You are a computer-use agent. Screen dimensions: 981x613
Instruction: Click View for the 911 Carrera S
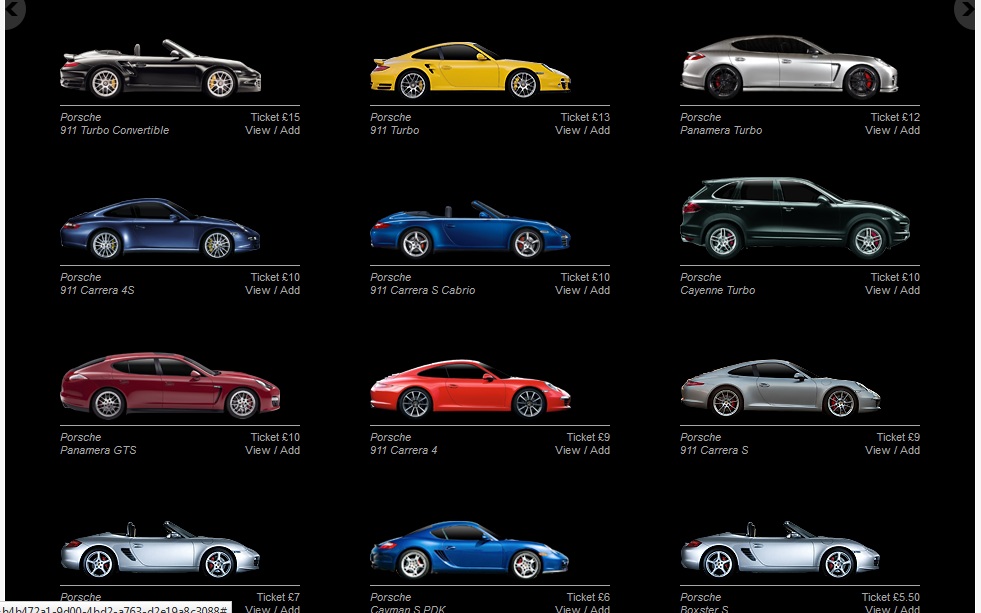pyautogui.click(x=877, y=450)
